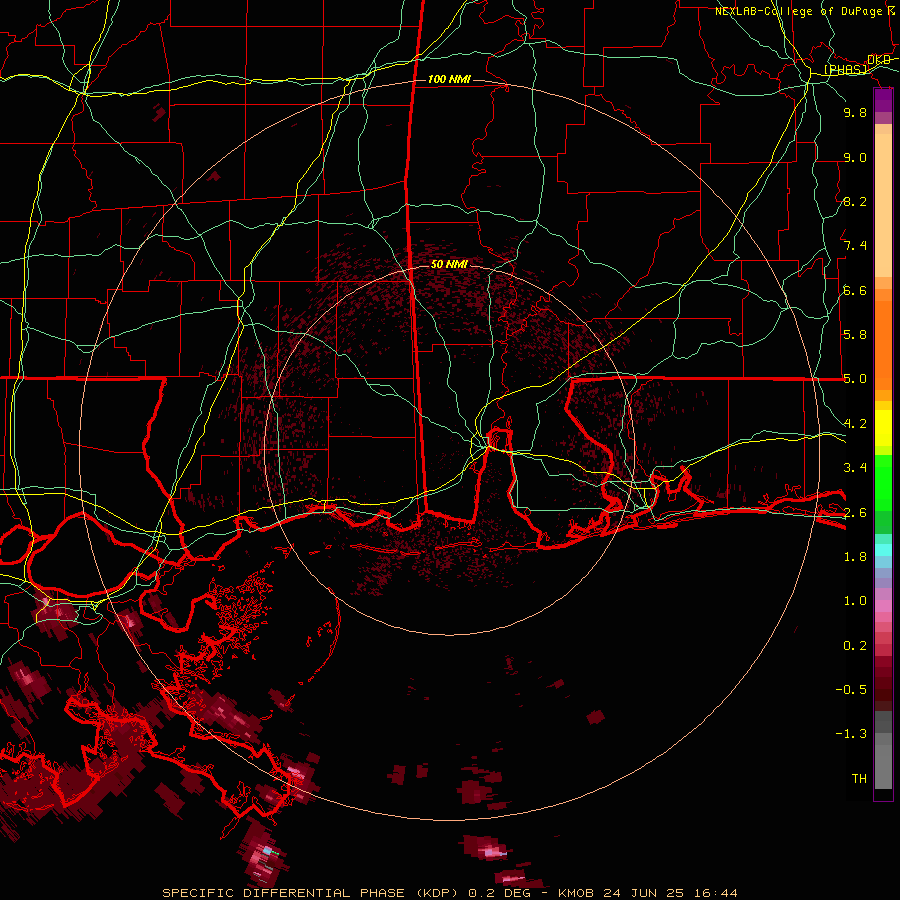Click the 1.0 value on the color scale
The height and width of the screenshot is (900, 900).
click(x=855, y=601)
